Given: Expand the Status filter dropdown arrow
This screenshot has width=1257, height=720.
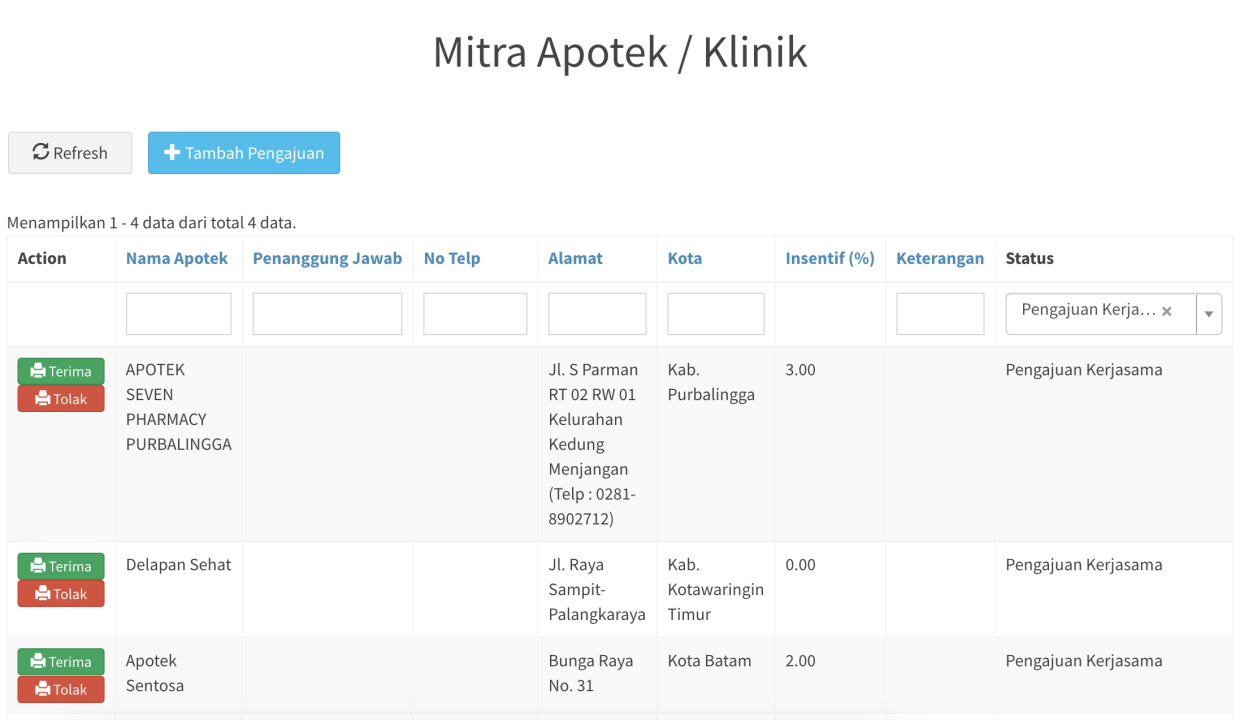Looking at the screenshot, I should click(x=1209, y=314).
